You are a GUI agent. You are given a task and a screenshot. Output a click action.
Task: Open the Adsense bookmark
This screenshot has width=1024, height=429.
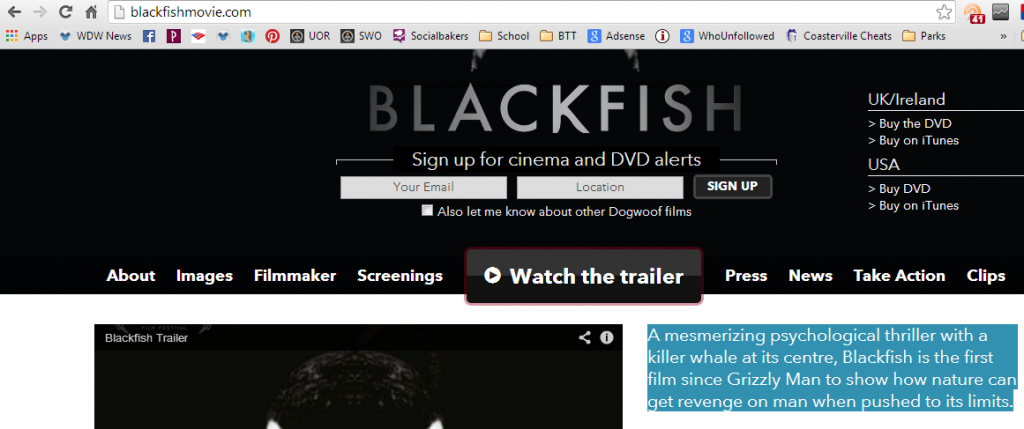coord(616,36)
